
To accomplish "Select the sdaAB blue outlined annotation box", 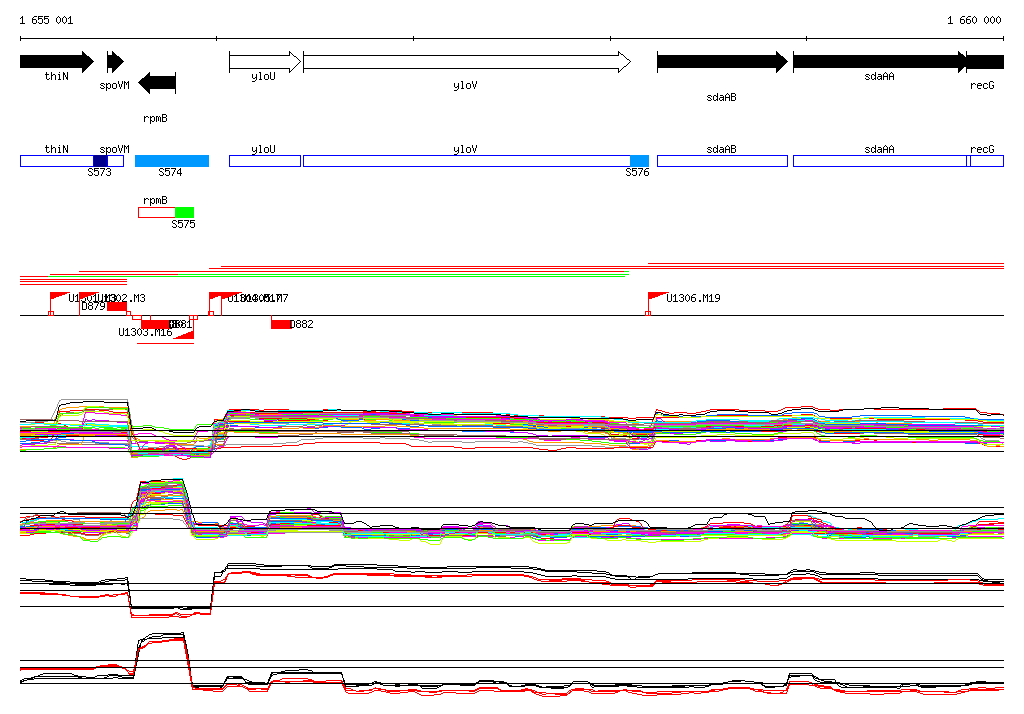I will [x=721, y=161].
